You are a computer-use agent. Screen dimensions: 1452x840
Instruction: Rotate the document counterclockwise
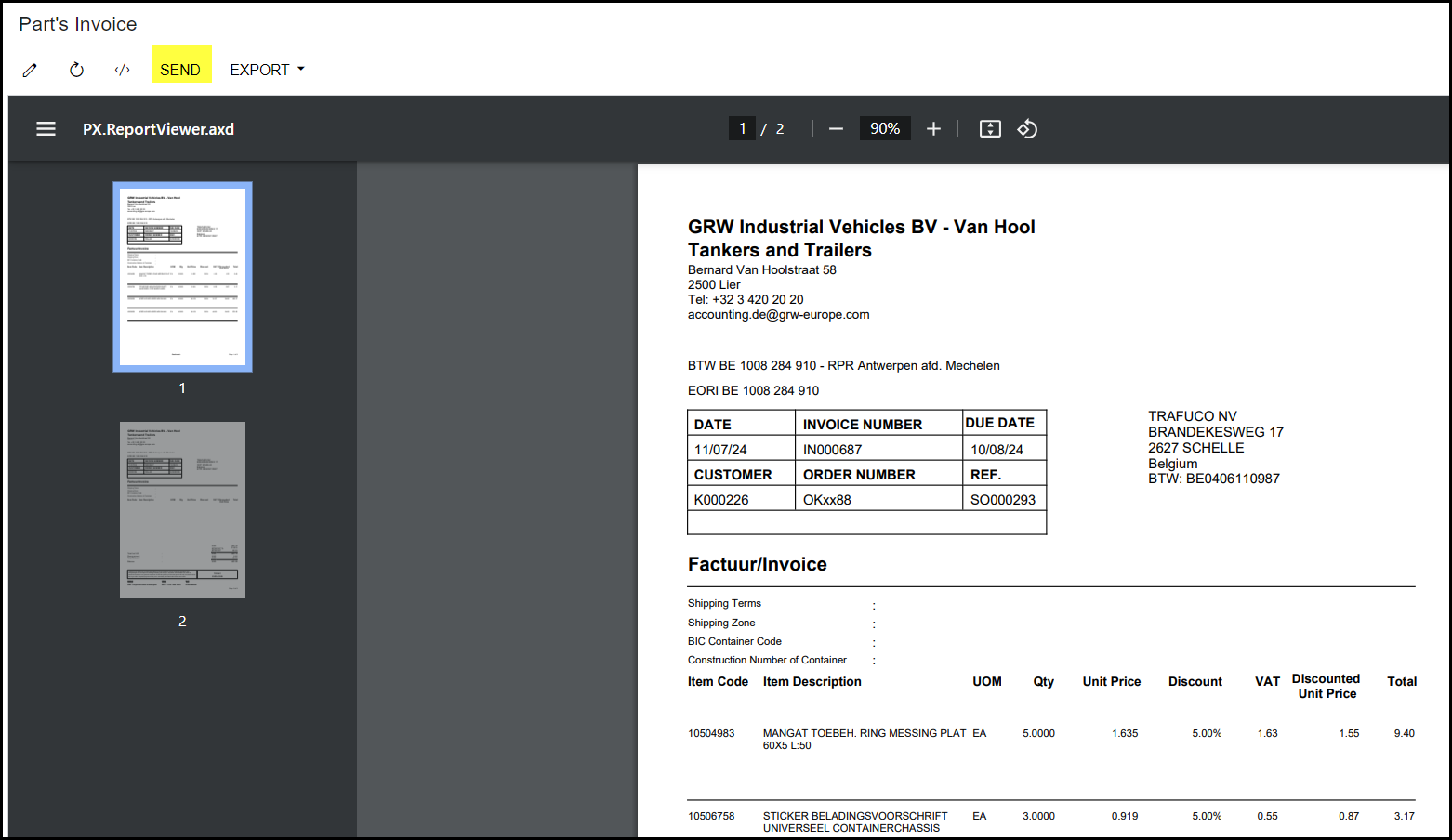[x=1027, y=129]
